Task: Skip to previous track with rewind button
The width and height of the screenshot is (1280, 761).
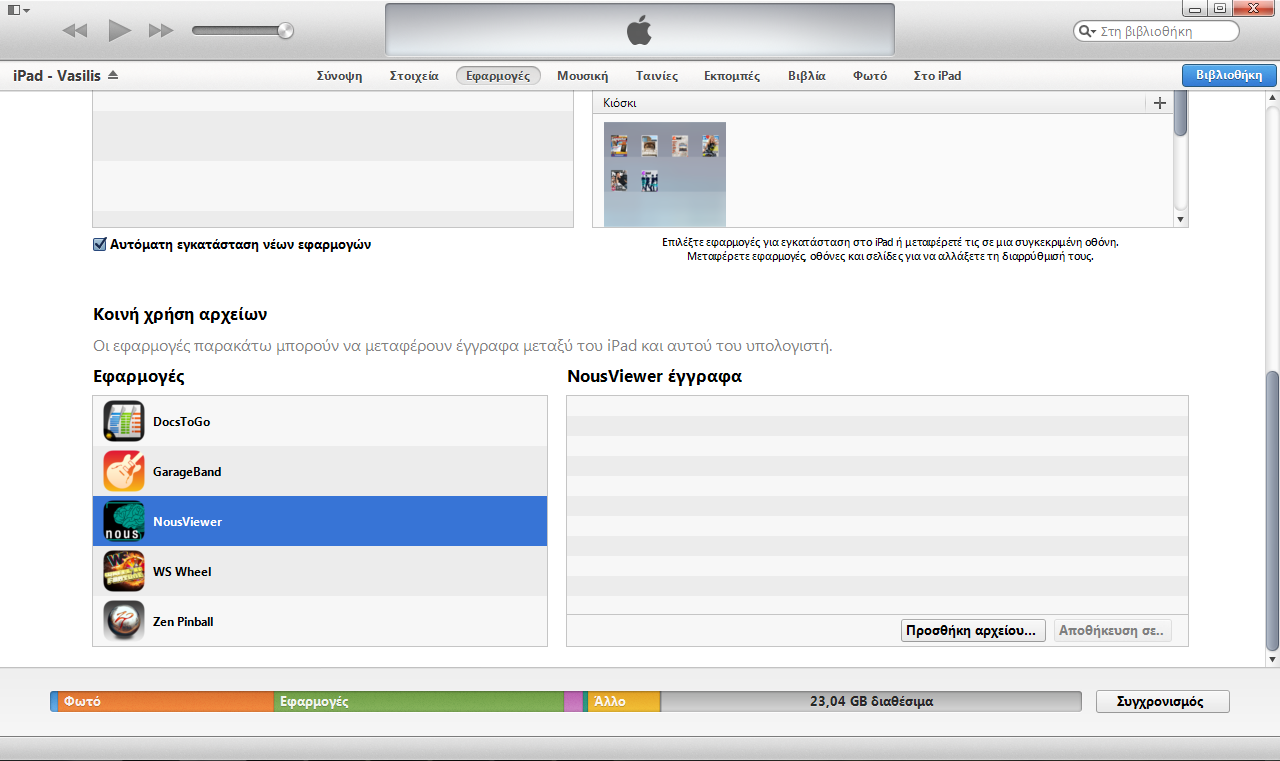Action: 75,31
